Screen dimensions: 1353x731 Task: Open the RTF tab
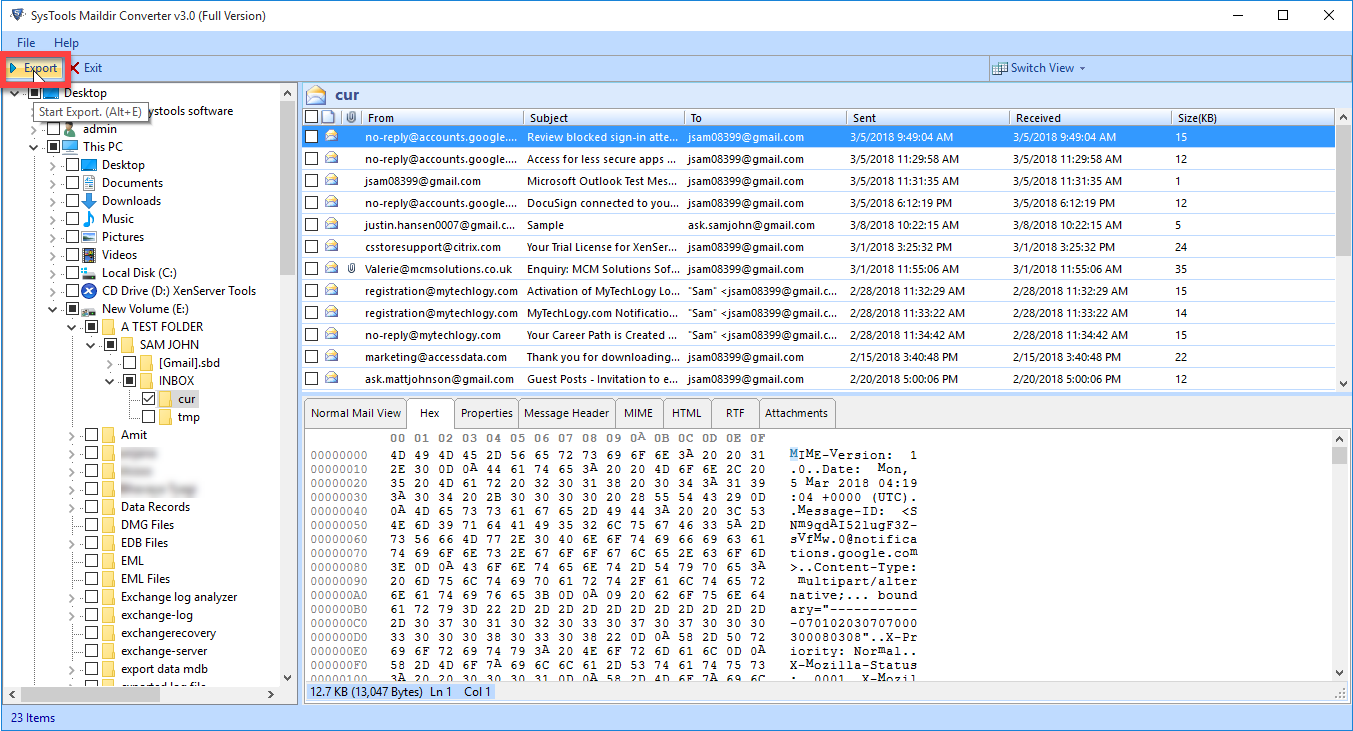(735, 413)
